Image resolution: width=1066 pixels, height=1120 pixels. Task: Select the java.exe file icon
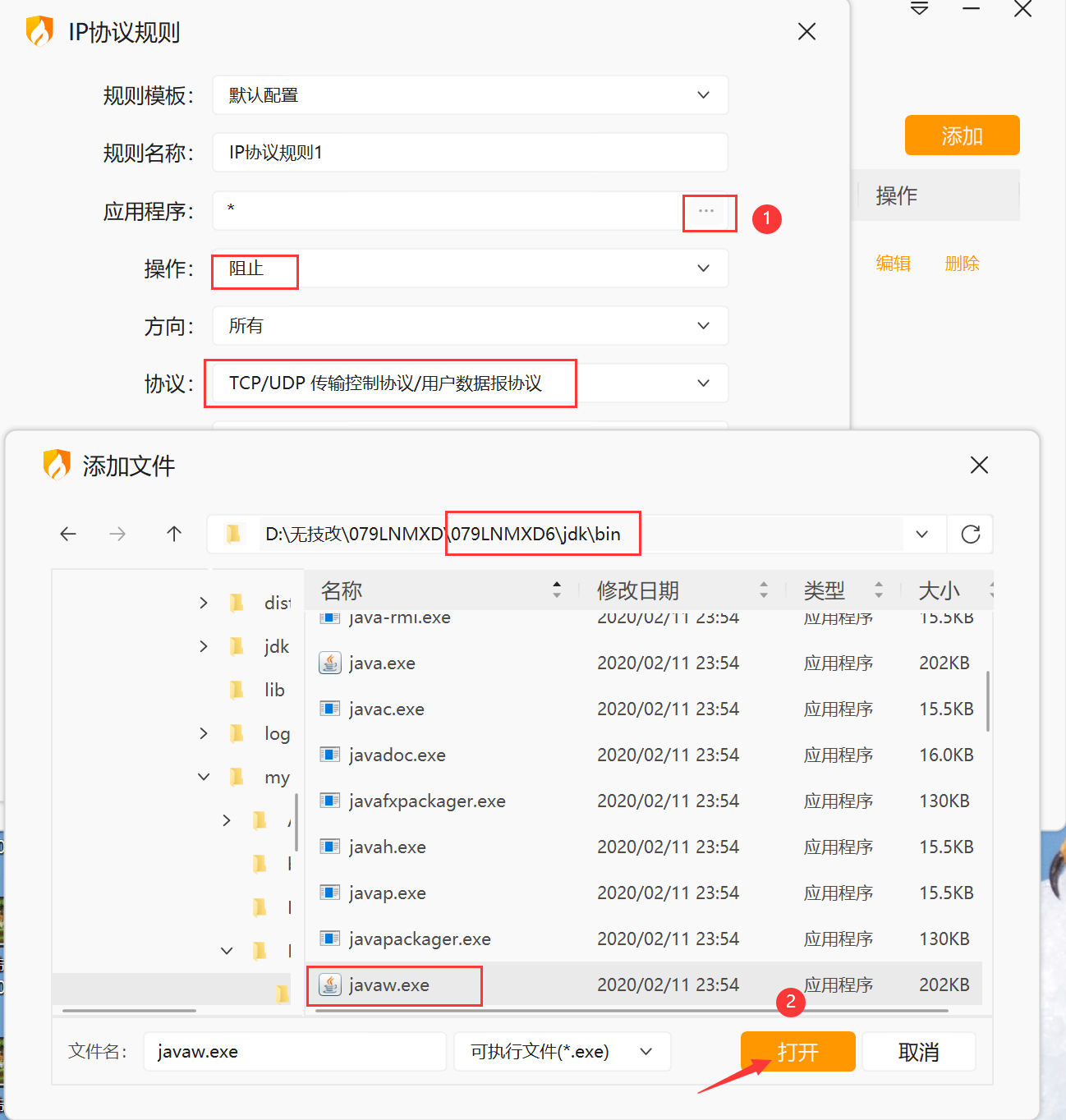tap(330, 663)
